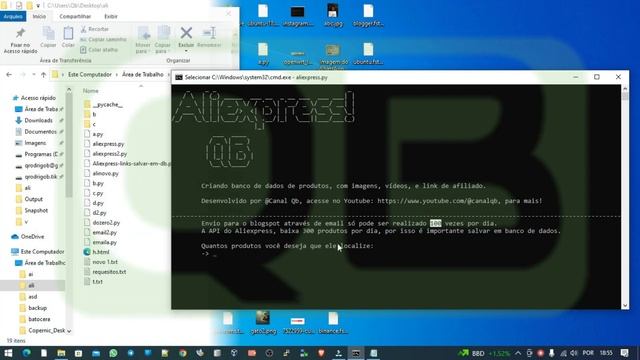Select the blogger desktop file icon
This screenshot has width=640, height=360.
(x=368, y=16)
